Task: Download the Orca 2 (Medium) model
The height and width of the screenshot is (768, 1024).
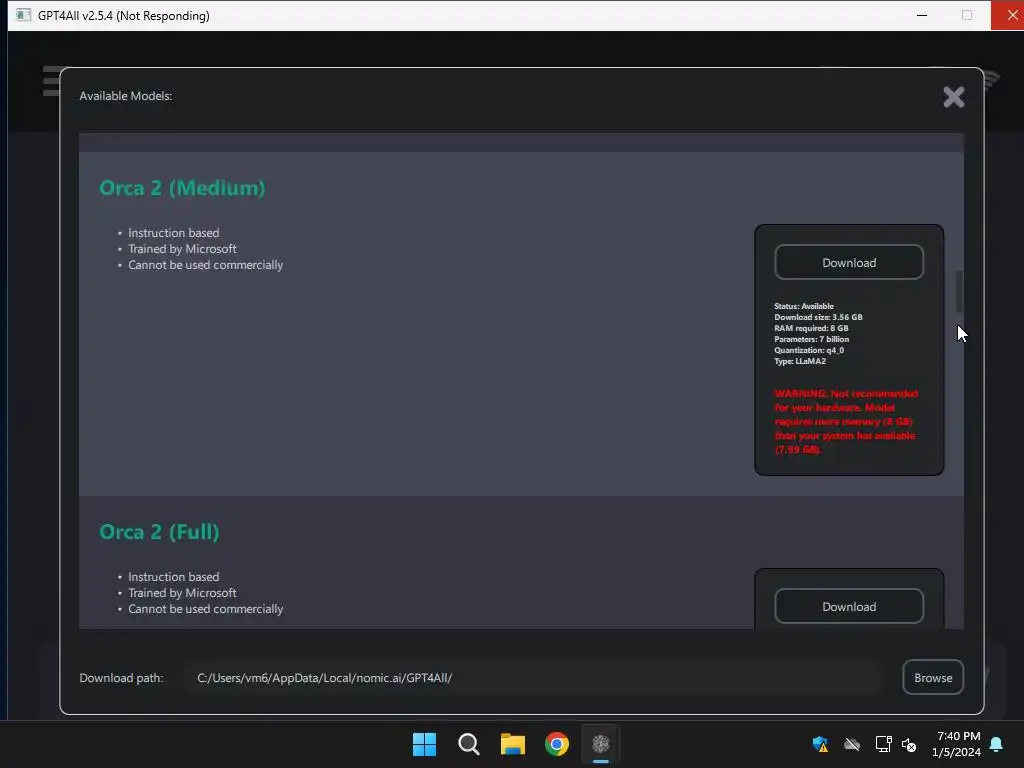Action: pos(849,263)
